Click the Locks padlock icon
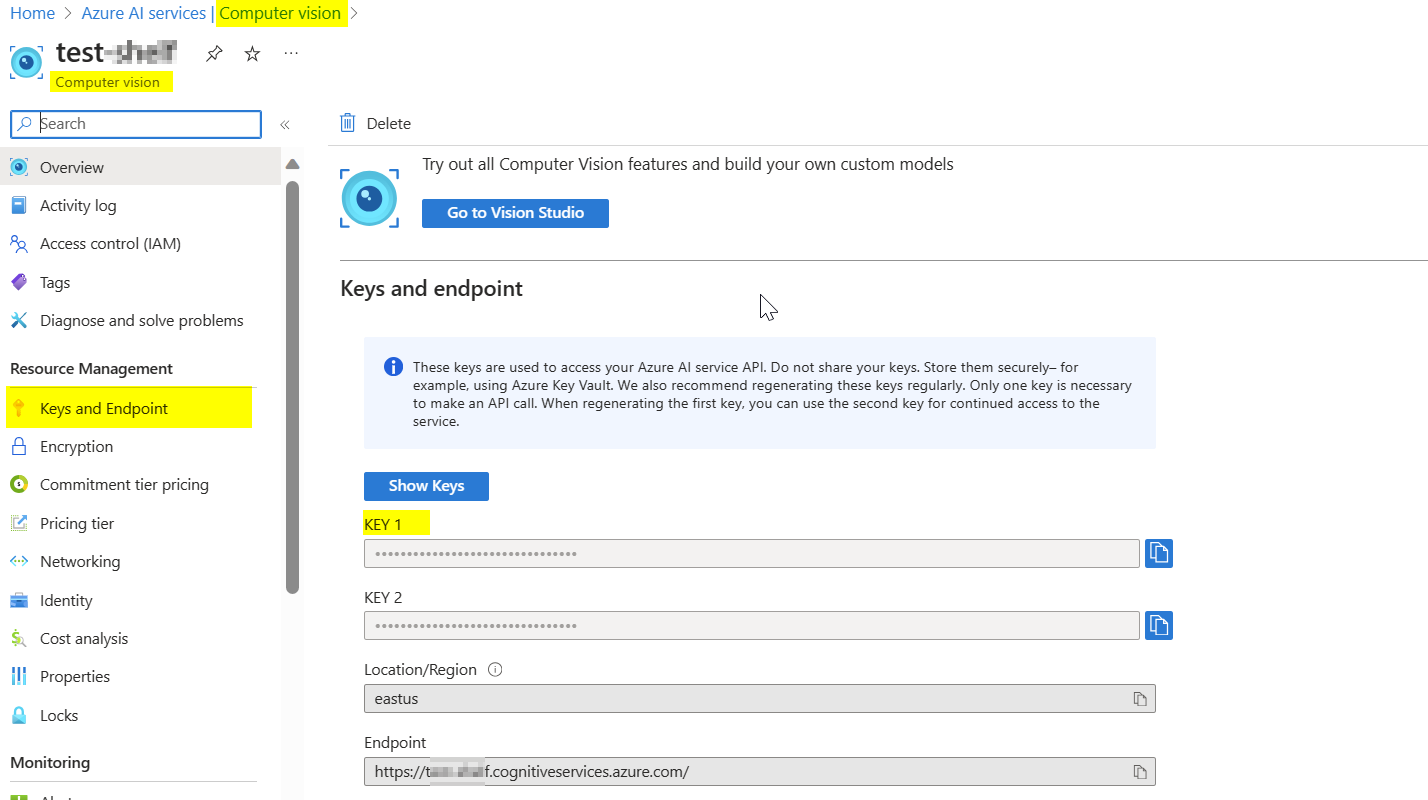1428x800 pixels. [19, 715]
